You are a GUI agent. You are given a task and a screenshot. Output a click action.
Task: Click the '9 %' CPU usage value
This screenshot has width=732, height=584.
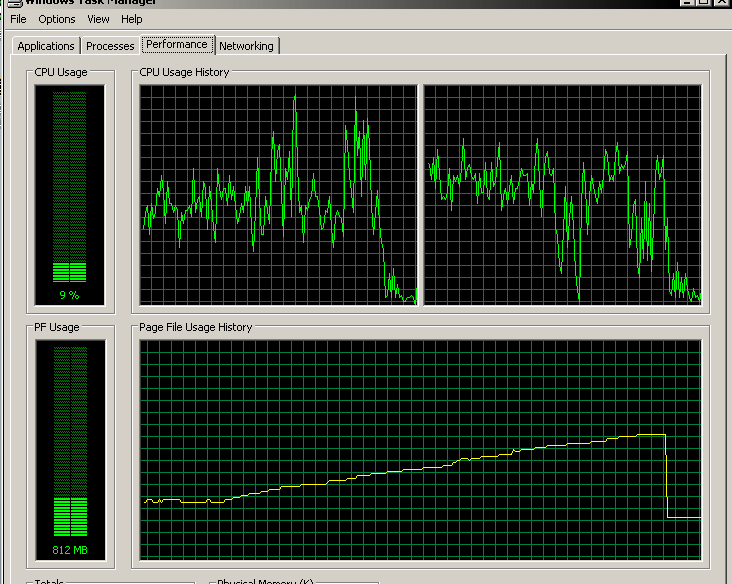(69, 295)
